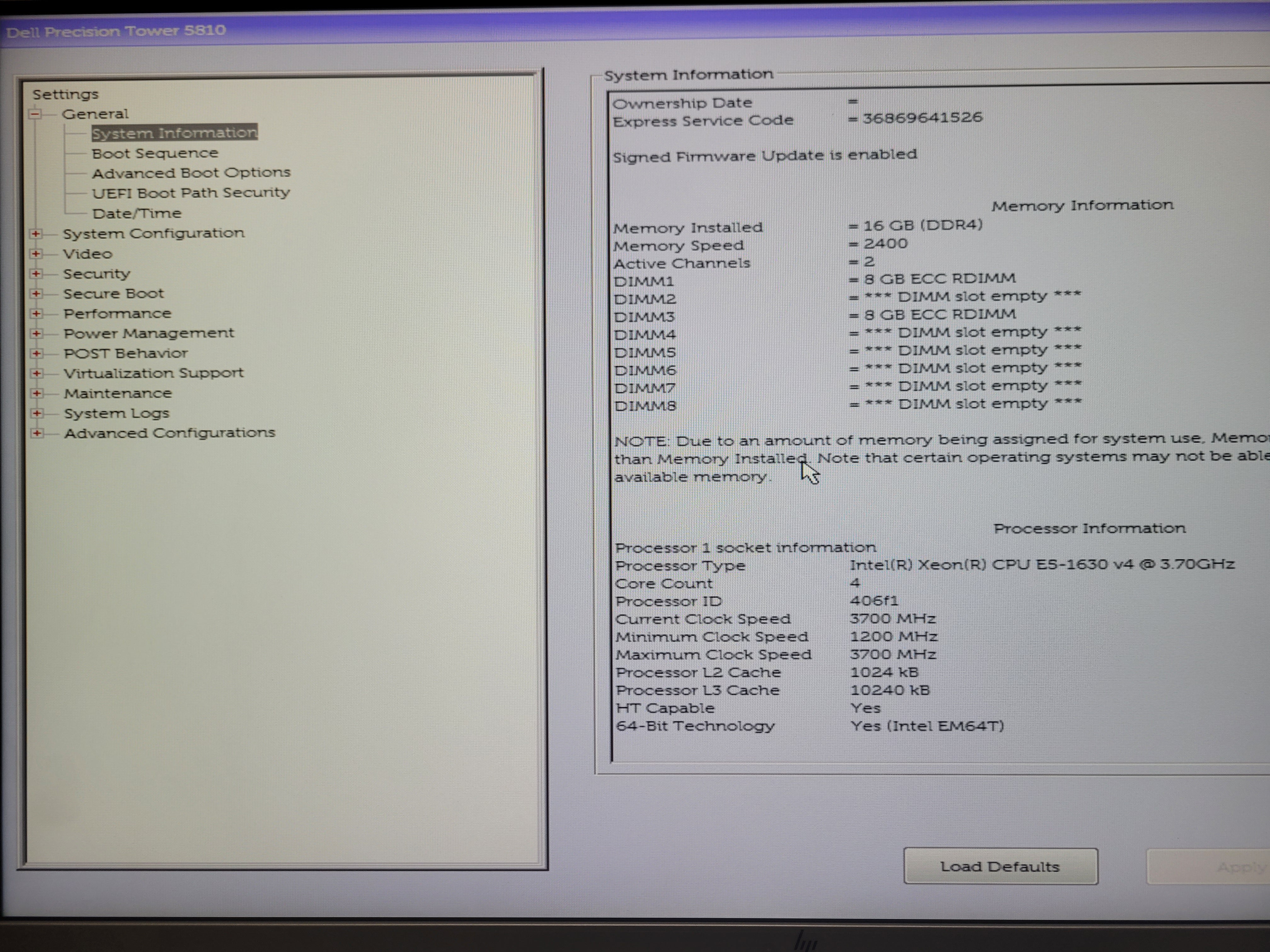This screenshot has height=952, width=1270.
Task: Select the Secure Boot category label
Action: coord(114,294)
